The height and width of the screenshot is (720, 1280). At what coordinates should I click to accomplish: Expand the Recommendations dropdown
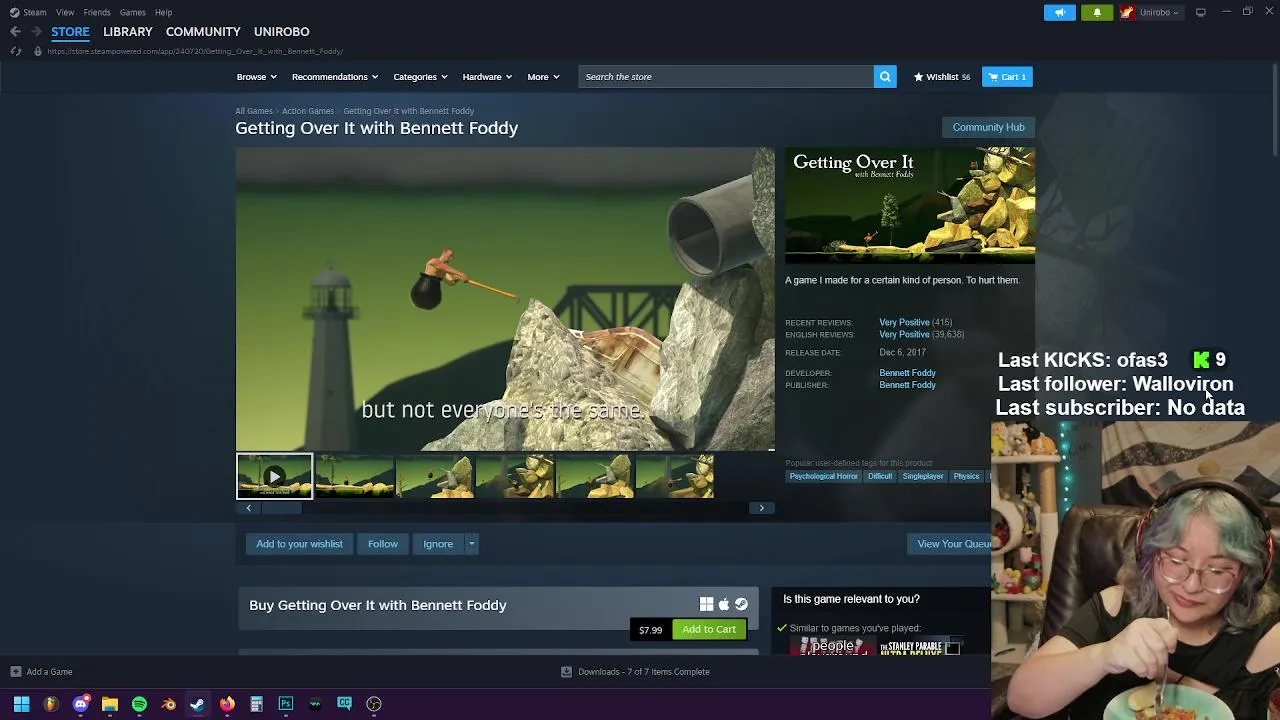coord(335,77)
